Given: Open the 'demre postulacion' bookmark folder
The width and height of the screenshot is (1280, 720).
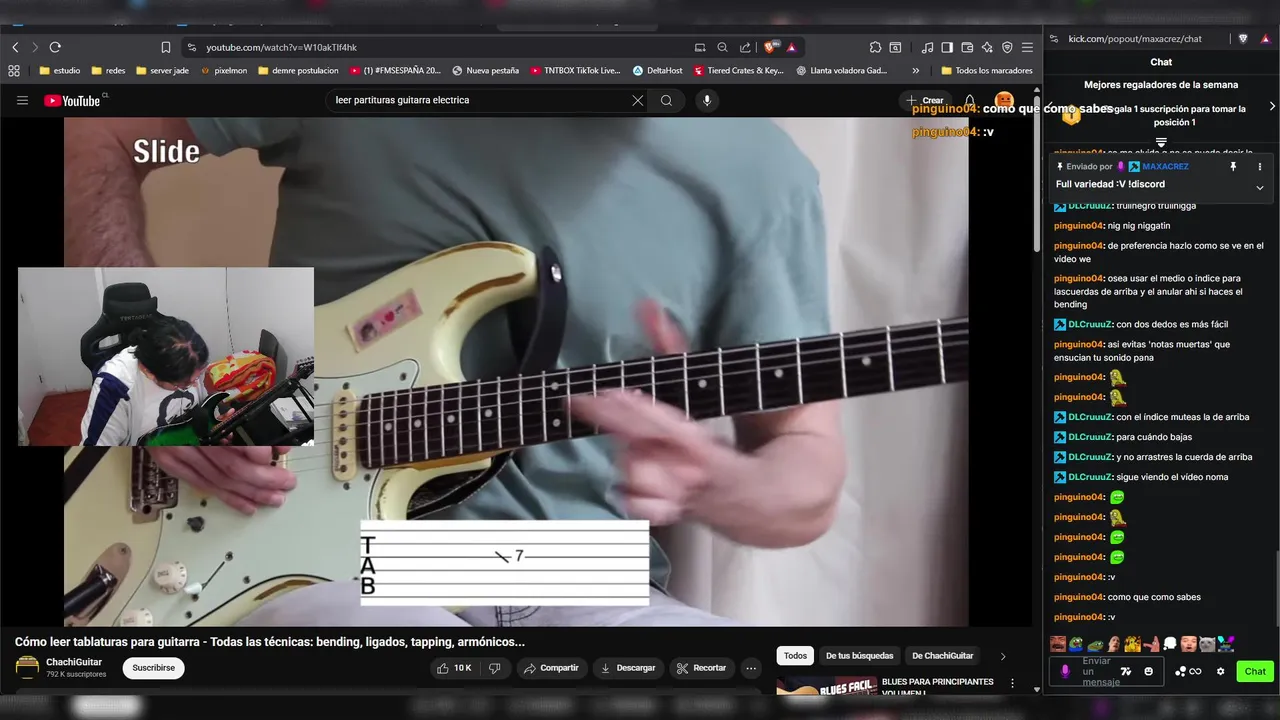Looking at the screenshot, I should [x=298, y=71].
